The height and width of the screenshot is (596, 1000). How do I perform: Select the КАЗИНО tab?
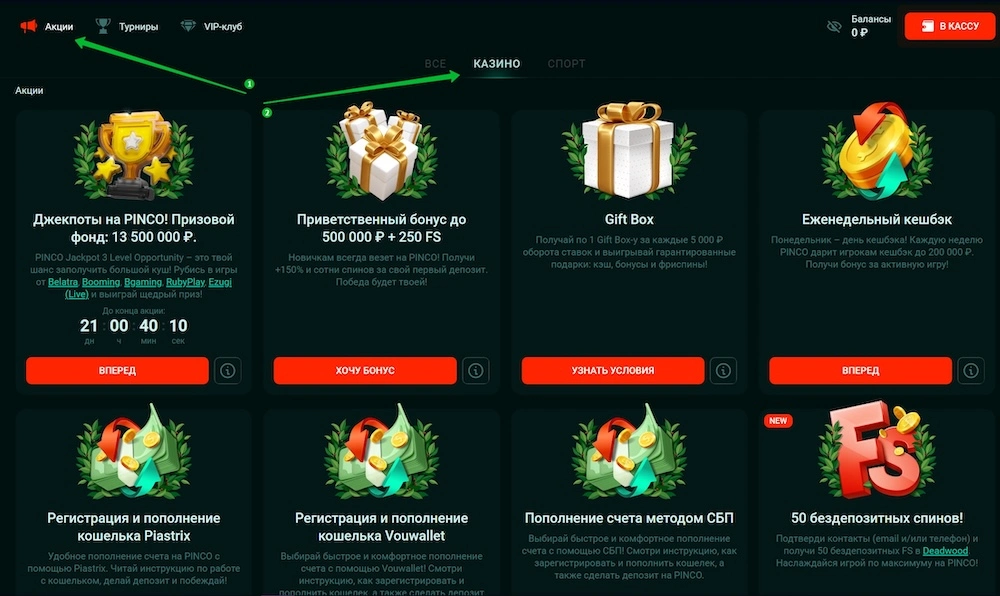pyautogui.click(x=497, y=64)
